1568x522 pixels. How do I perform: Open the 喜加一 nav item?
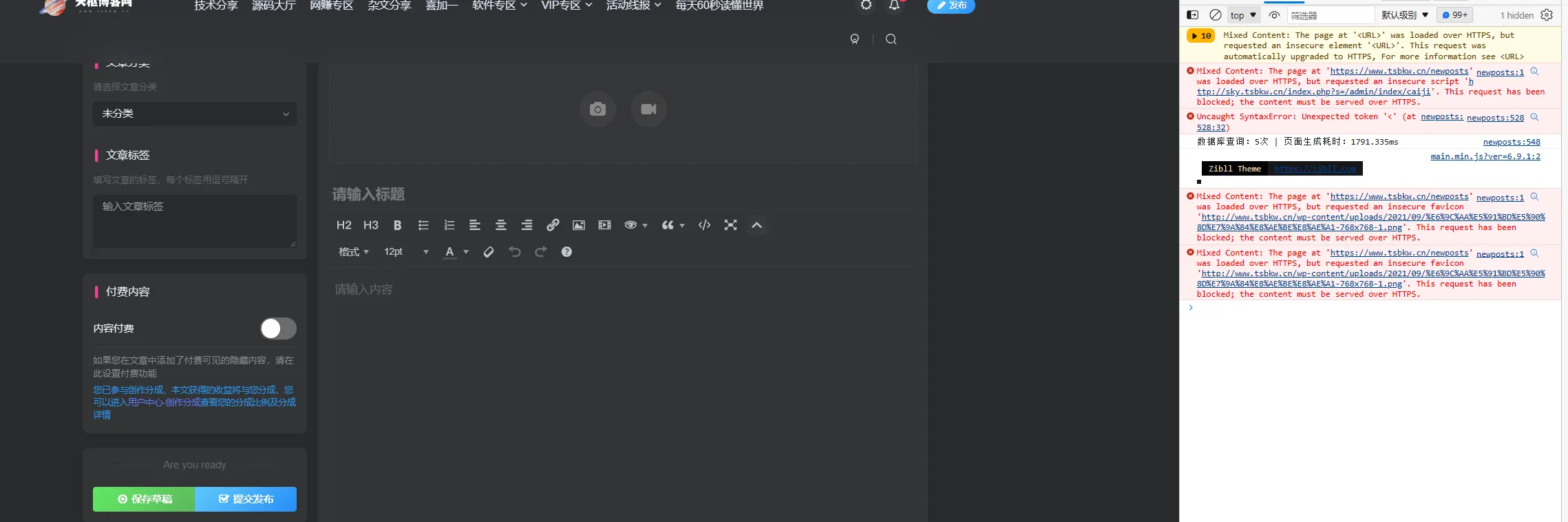pos(442,6)
